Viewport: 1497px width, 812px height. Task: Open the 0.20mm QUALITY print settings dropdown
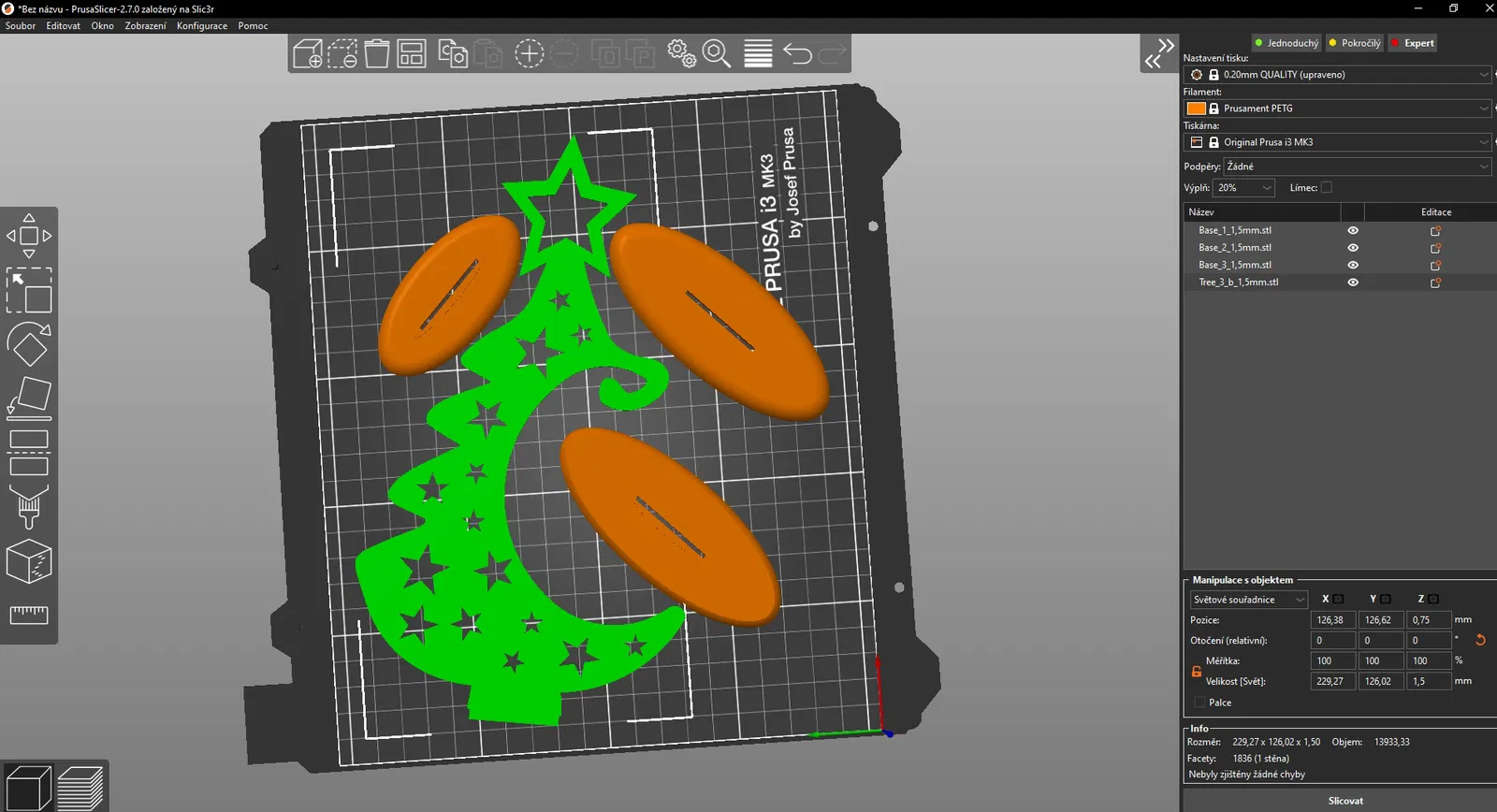click(x=1338, y=75)
